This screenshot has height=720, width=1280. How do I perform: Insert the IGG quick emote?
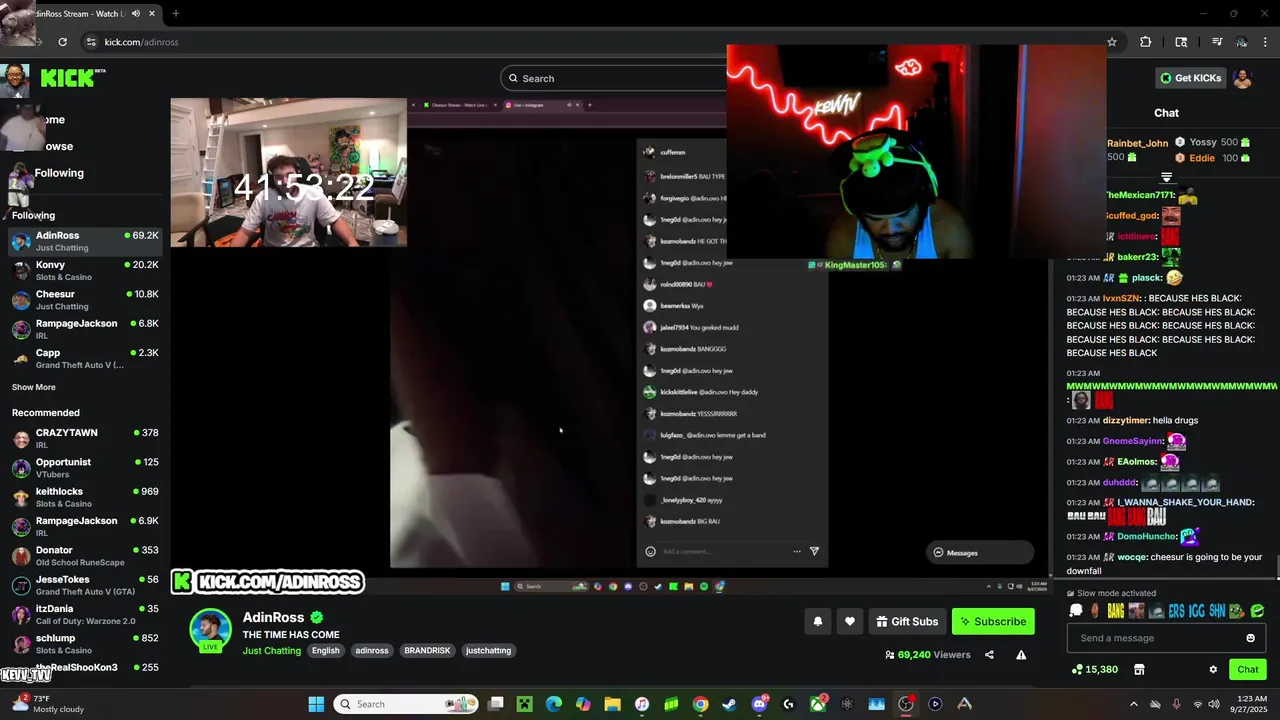pyautogui.click(x=1196, y=610)
